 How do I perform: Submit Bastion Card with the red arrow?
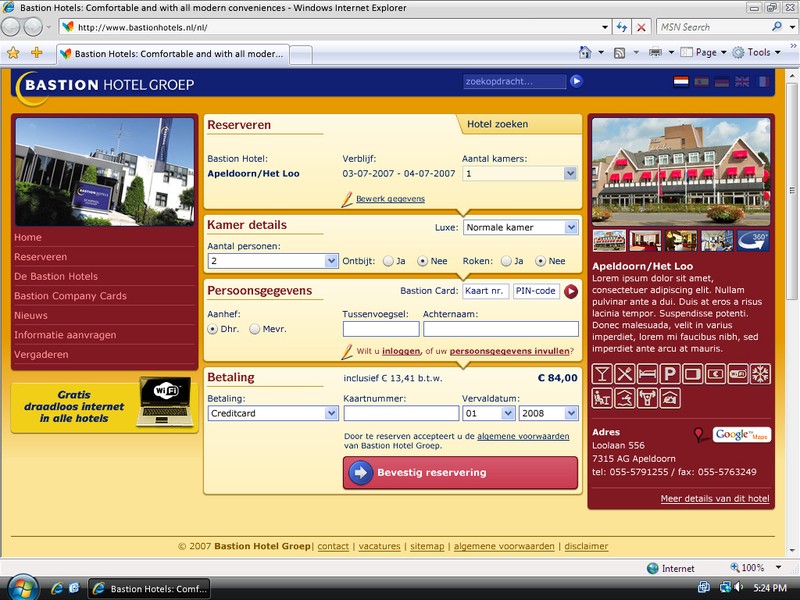pos(571,291)
